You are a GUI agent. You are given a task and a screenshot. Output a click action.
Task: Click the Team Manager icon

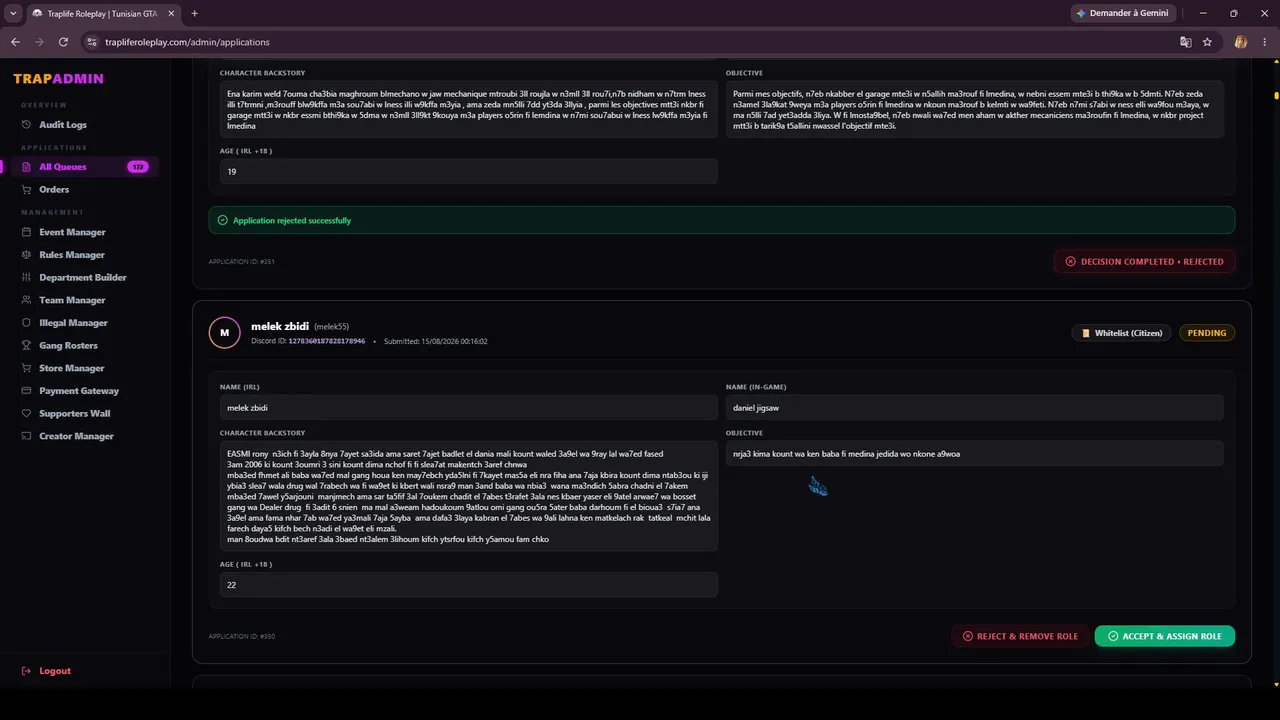(27, 300)
